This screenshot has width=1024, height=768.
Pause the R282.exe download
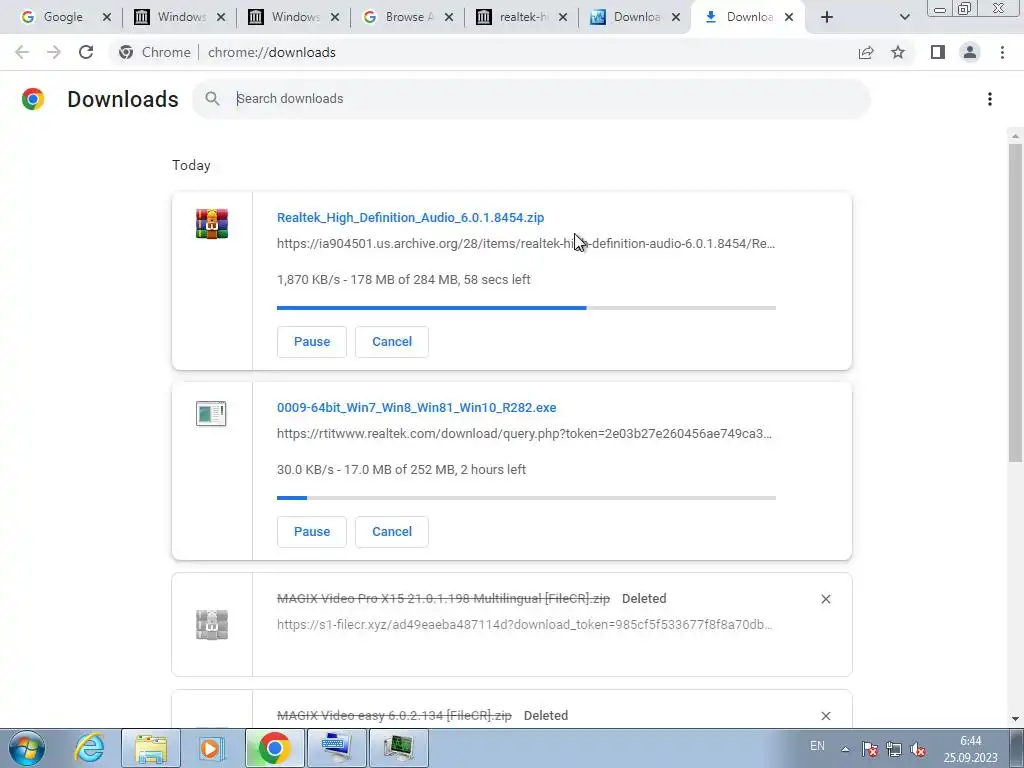point(312,532)
